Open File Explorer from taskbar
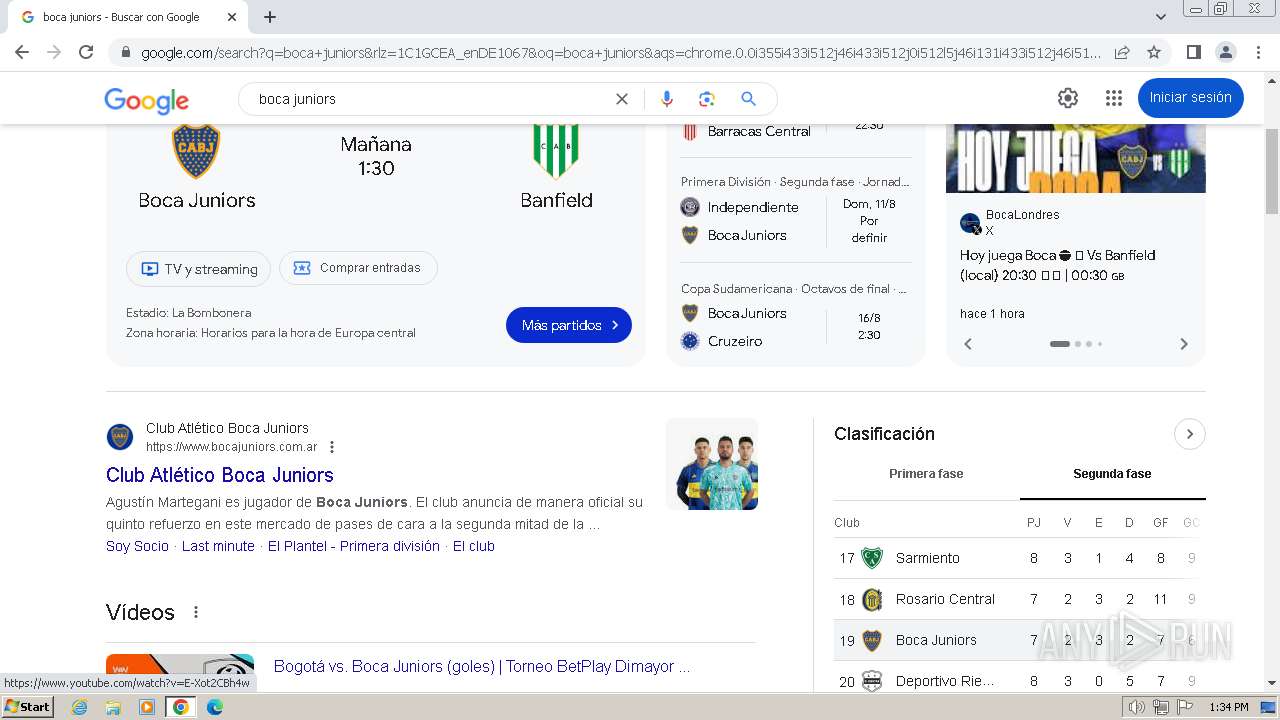Screen dimensions: 1280x720 113,707
